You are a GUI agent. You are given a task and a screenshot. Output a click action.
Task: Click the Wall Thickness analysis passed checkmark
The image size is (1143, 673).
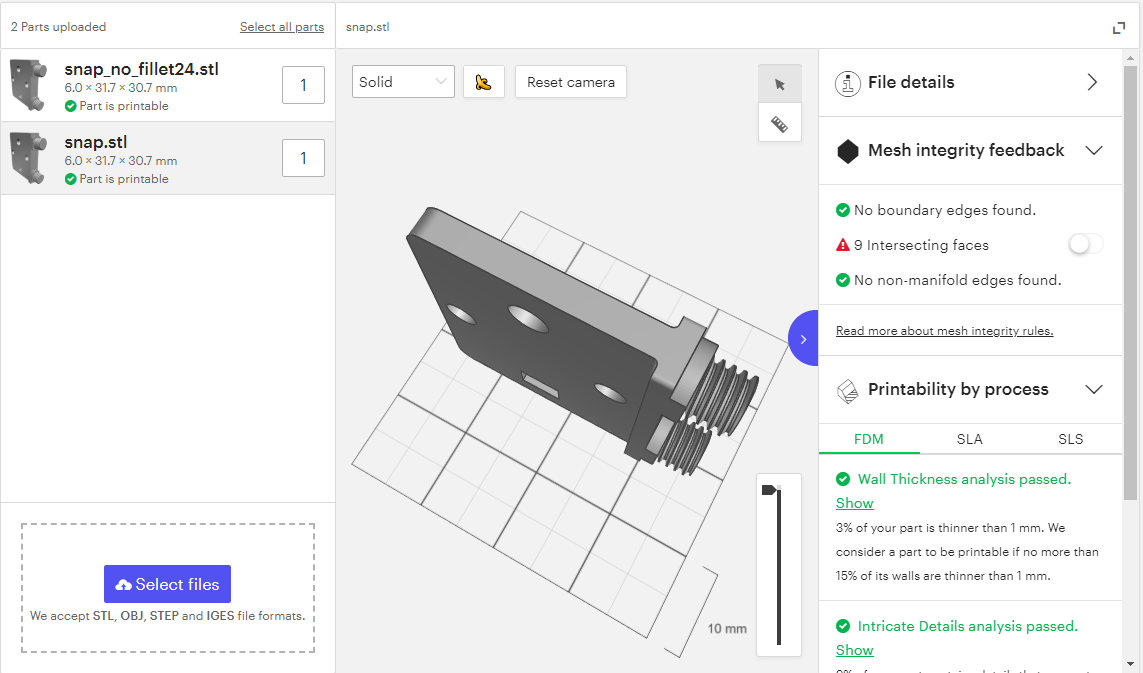(841, 479)
